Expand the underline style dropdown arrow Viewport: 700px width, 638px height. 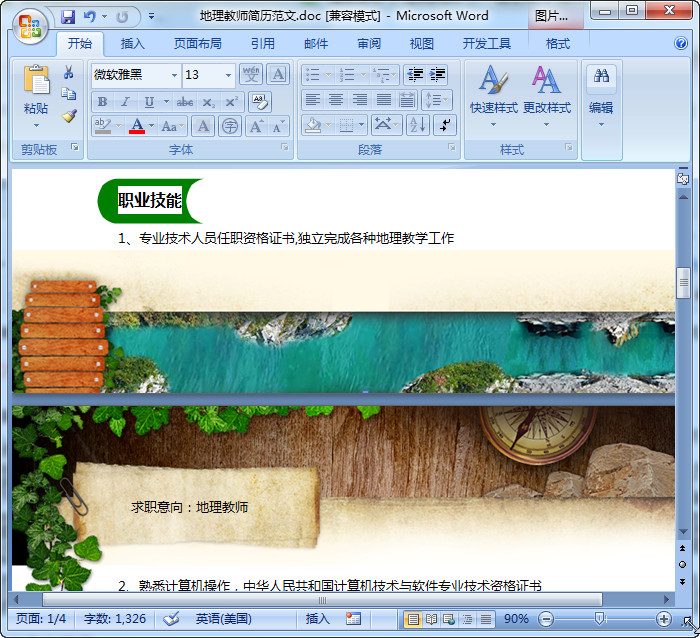pyautogui.click(x=166, y=102)
